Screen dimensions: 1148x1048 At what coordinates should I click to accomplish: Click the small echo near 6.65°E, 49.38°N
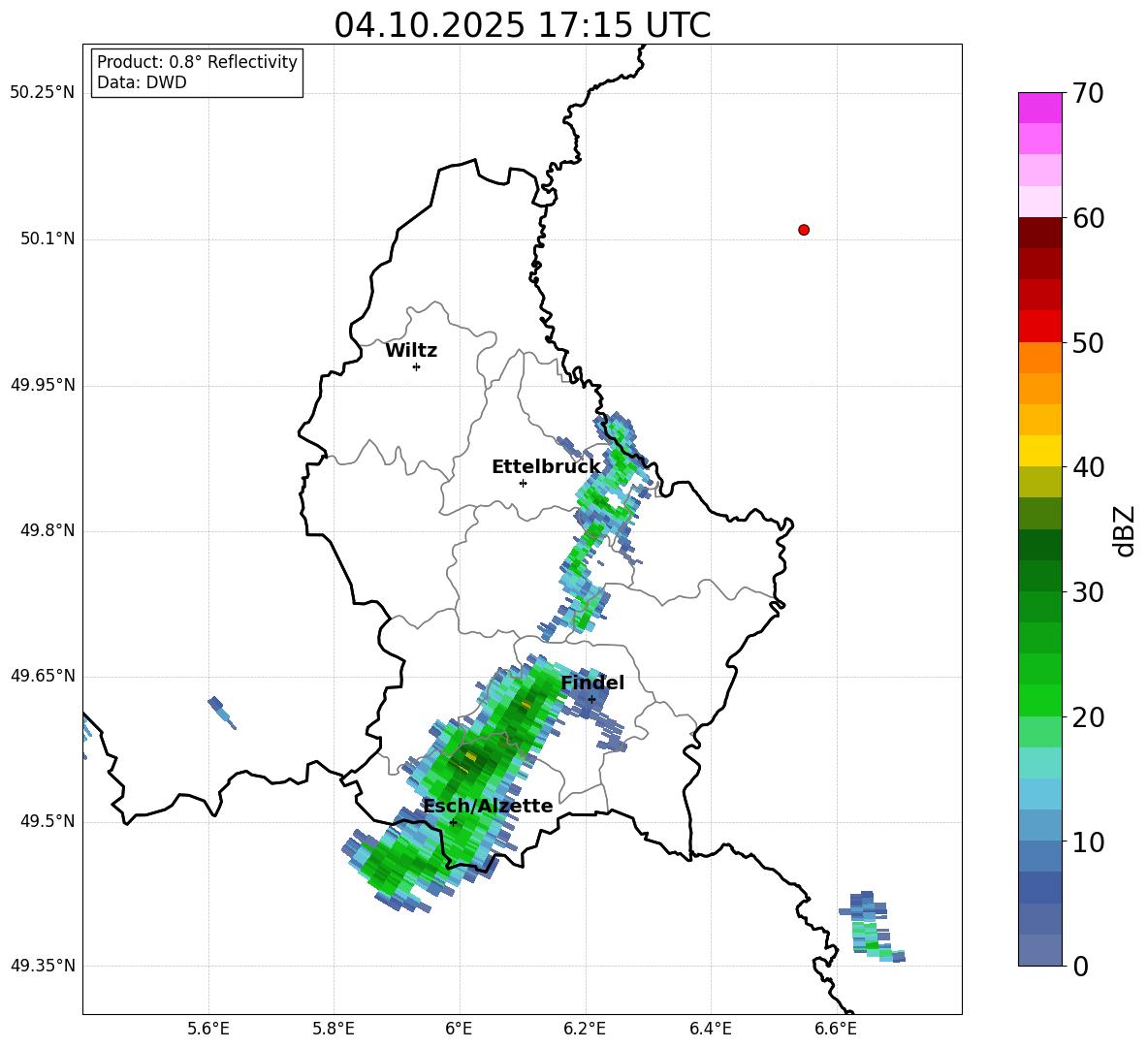(x=870, y=928)
